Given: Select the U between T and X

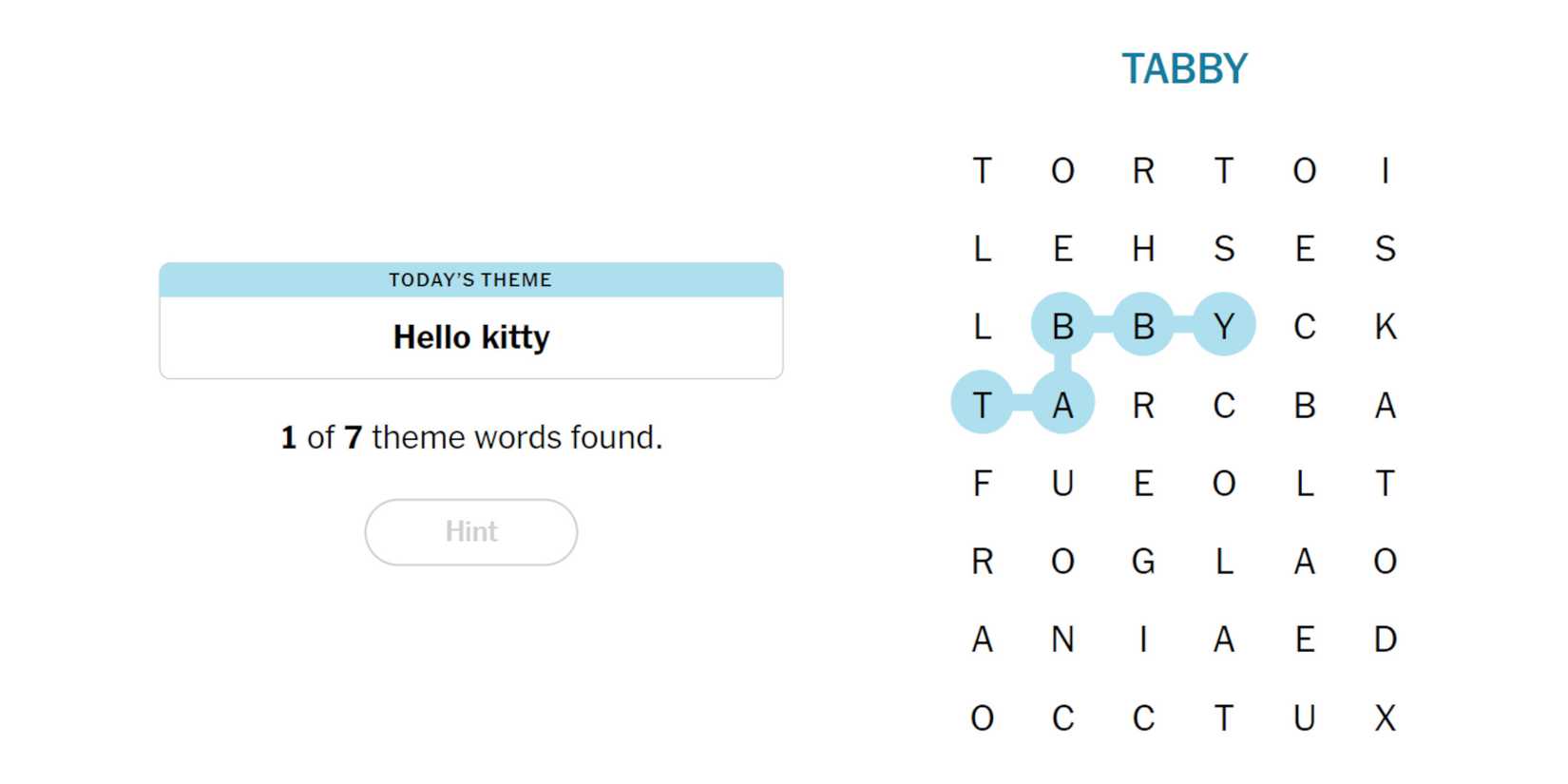Looking at the screenshot, I should [x=1304, y=717].
